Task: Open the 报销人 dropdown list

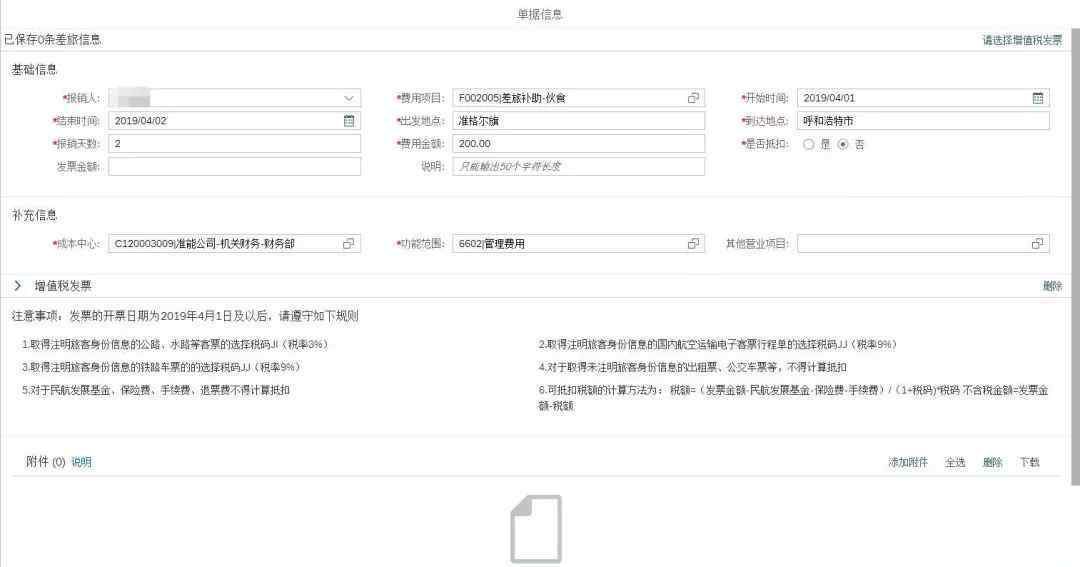Action: 349,98
